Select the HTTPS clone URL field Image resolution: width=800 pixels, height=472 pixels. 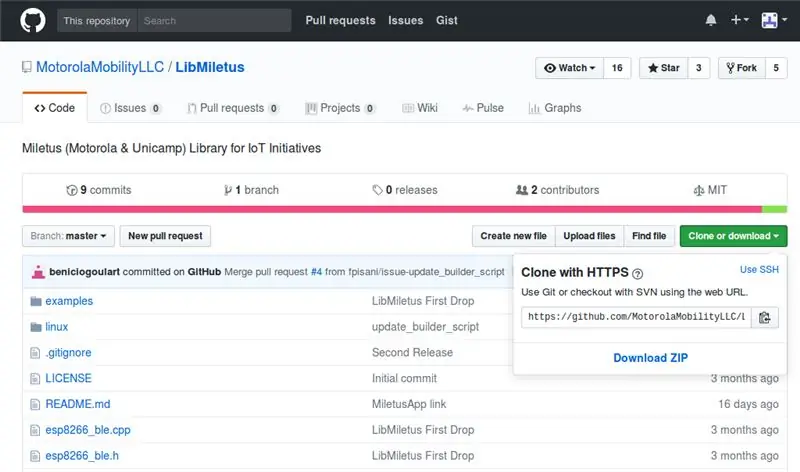636,317
